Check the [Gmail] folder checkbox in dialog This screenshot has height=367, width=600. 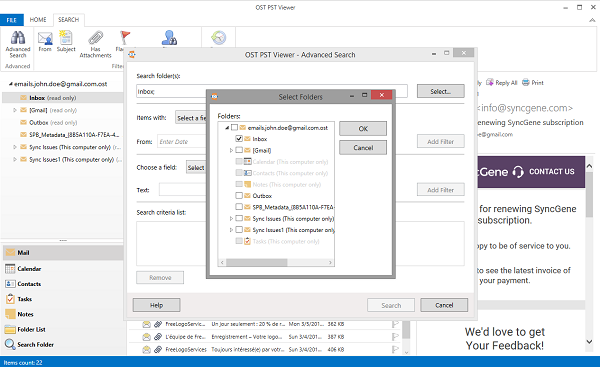(x=239, y=150)
